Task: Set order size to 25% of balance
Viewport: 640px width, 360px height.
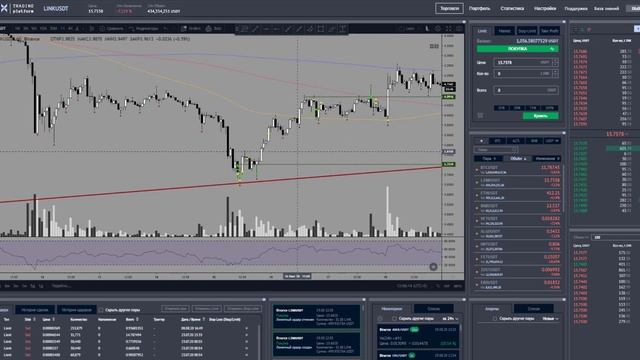Action: 501,108
